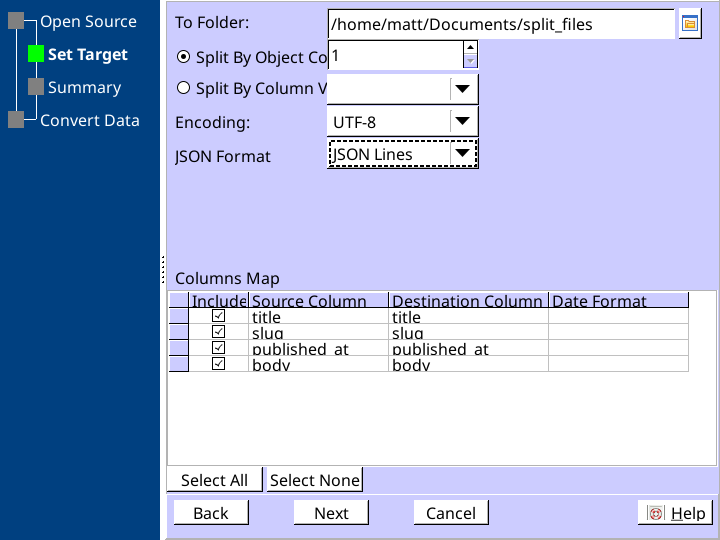This screenshot has height=540, width=720.
Task: Click the browse folder icon
Action: click(x=689, y=24)
